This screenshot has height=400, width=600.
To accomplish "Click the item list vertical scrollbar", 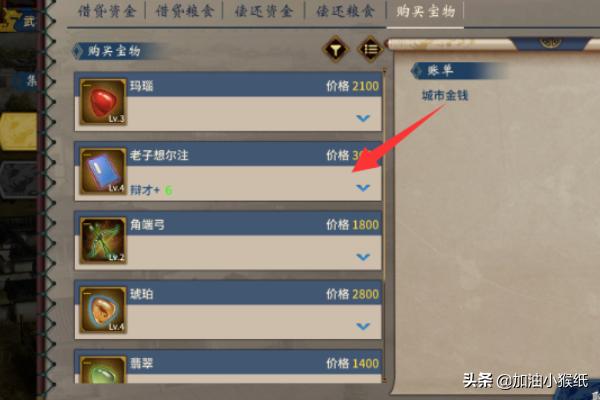I will [385, 226].
